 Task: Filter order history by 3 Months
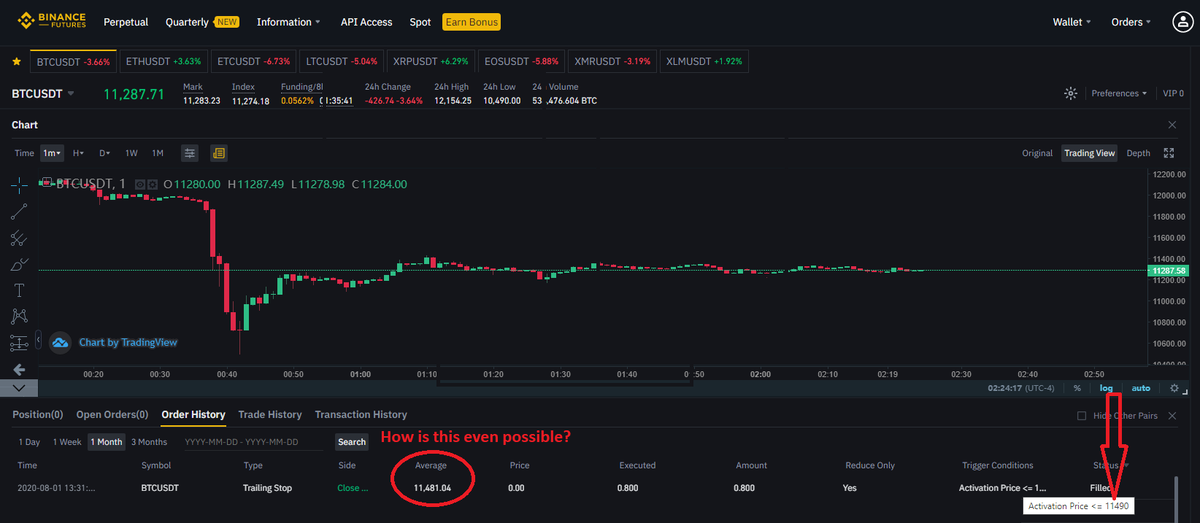[x=149, y=441]
